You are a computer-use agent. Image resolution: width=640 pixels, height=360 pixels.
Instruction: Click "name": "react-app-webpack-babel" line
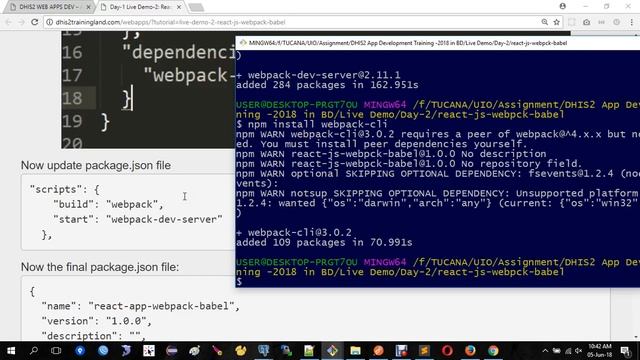[x=140, y=306]
